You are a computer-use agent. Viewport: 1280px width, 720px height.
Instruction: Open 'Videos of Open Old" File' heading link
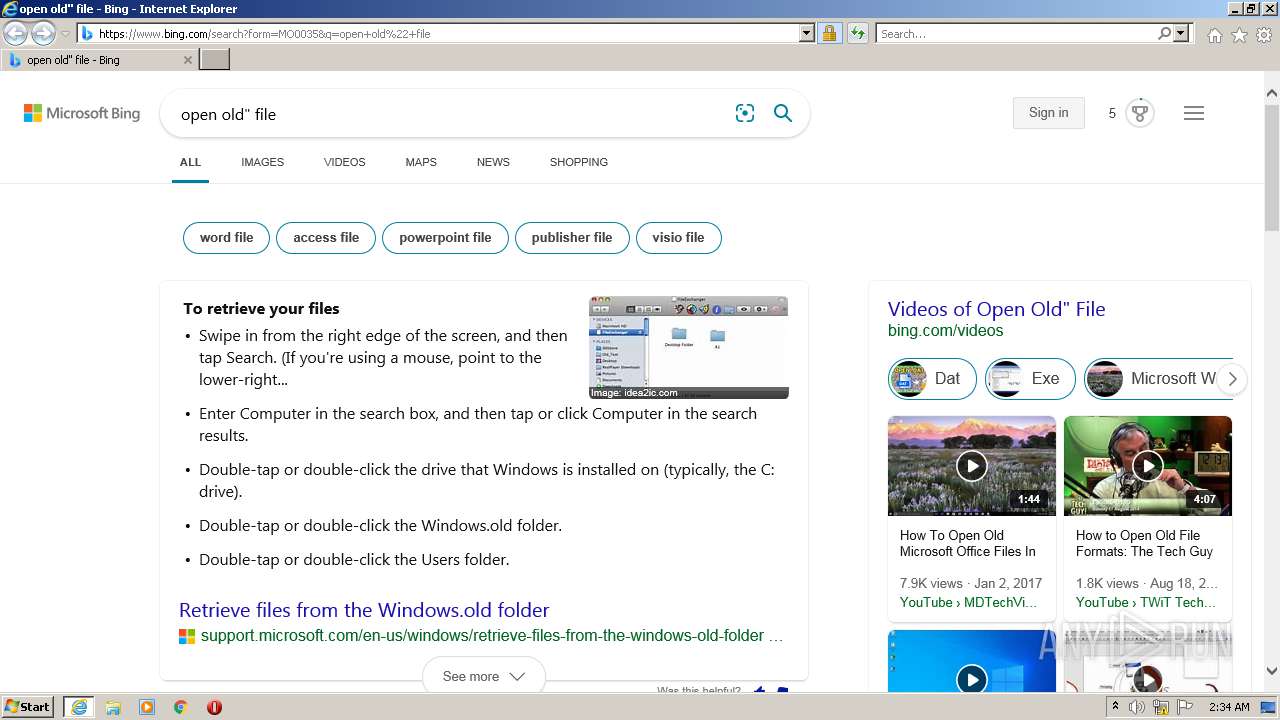[996, 309]
